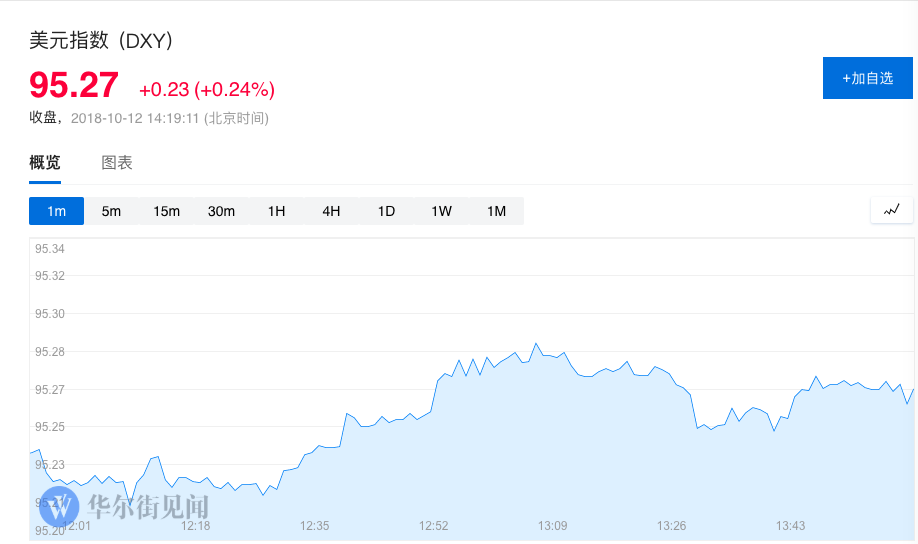Select the 4H chart interval
Screen dimensions: 918x544
[331, 211]
